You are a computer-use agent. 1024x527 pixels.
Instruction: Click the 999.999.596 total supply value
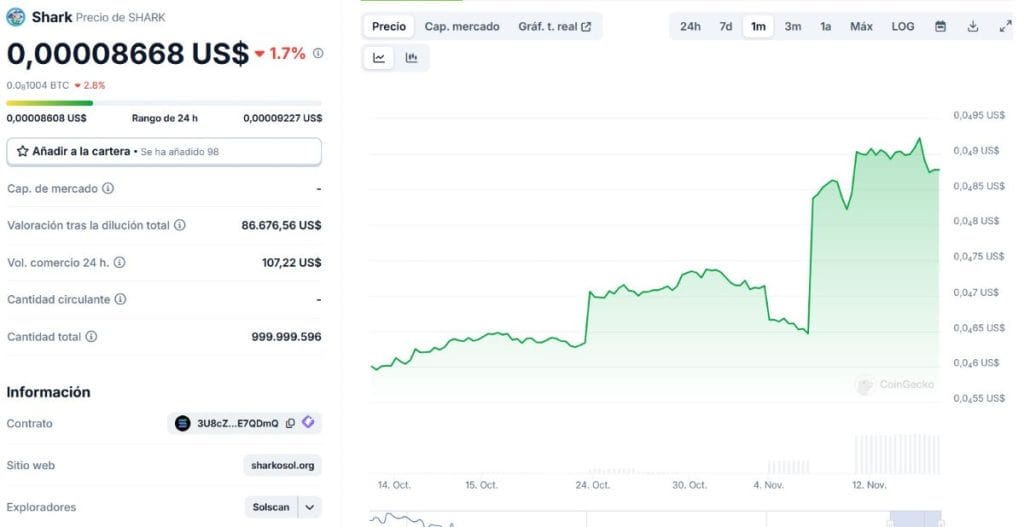tap(287, 337)
